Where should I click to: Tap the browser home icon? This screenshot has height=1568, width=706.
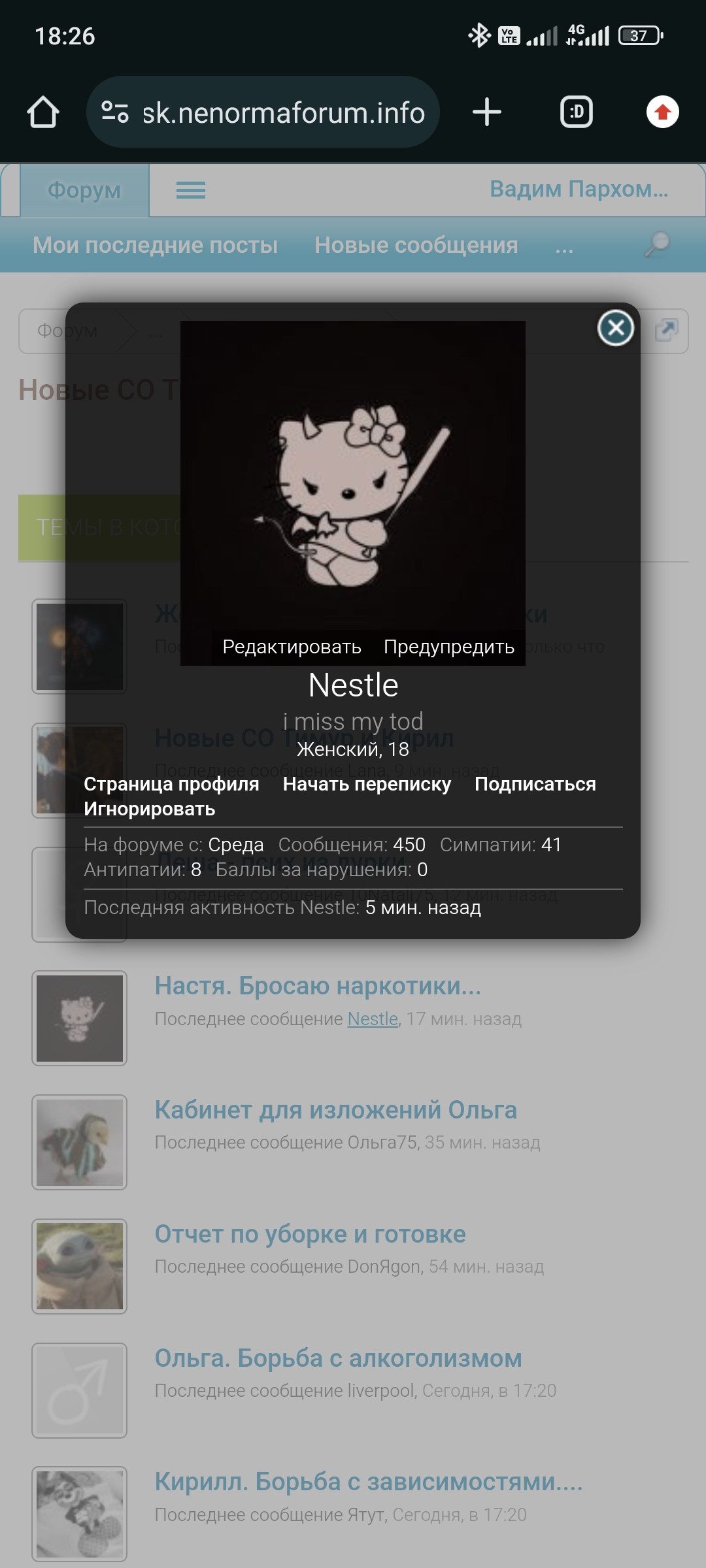(43, 112)
